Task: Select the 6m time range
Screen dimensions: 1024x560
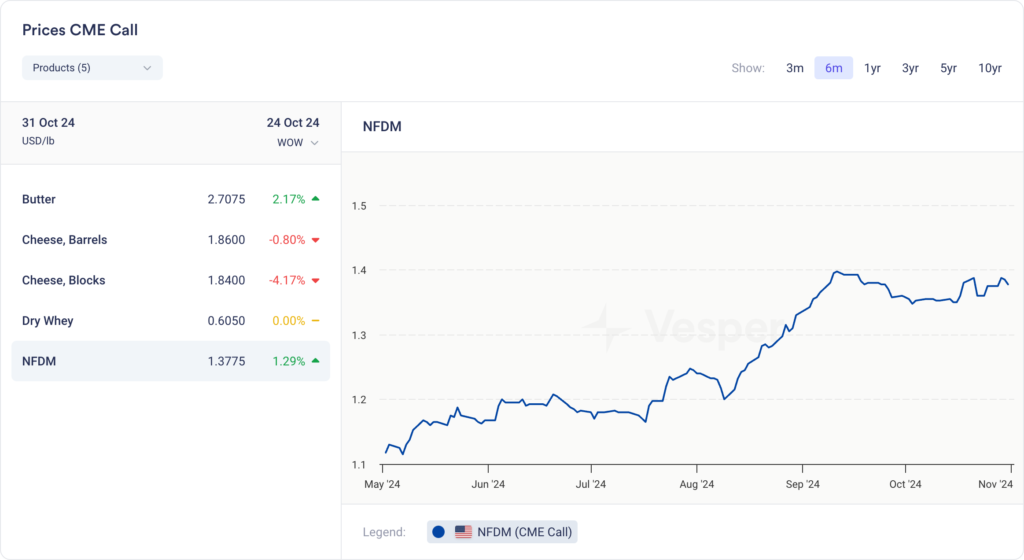Action: point(833,68)
